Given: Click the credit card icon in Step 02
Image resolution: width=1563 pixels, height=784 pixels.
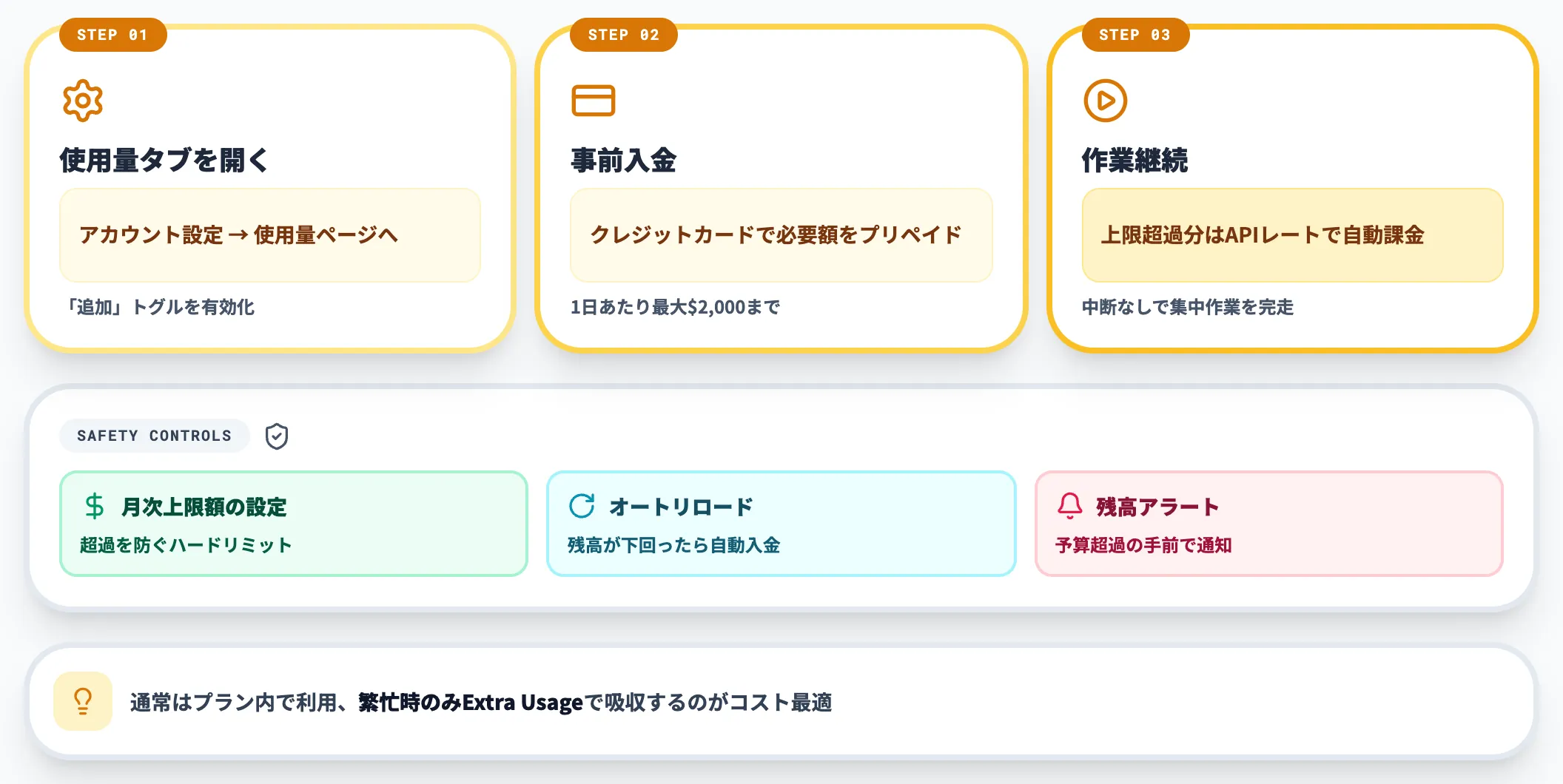Looking at the screenshot, I should click(594, 101).
